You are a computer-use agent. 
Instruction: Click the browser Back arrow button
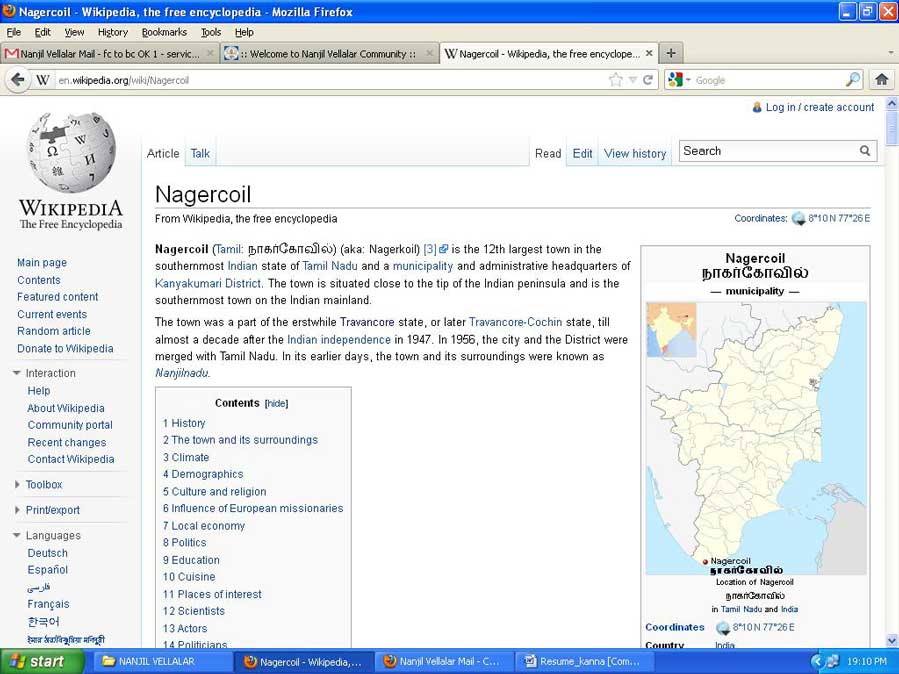click(x=17, y=80)
